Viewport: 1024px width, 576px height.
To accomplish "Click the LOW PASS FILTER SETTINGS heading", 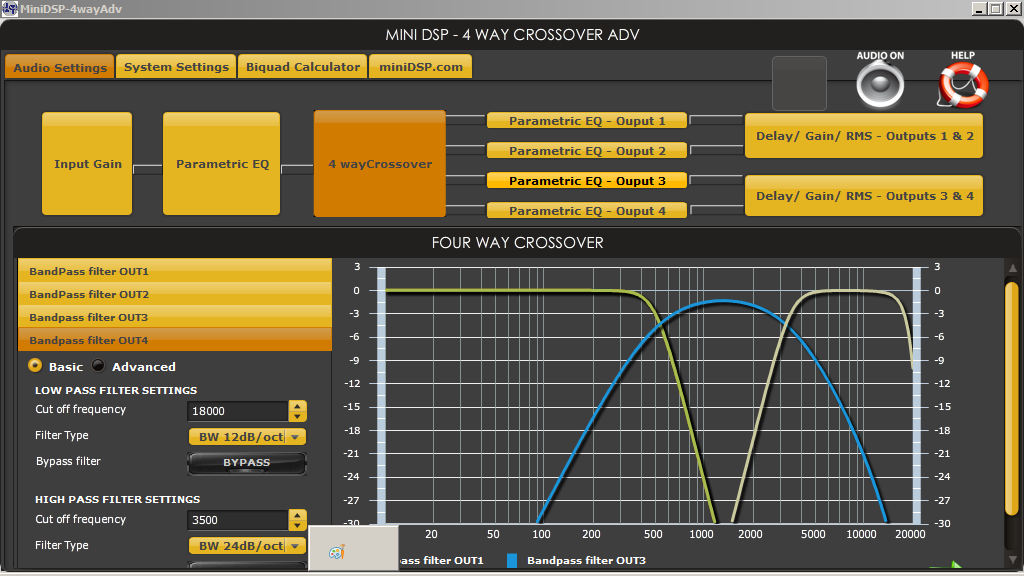I will (x=116, y=391).
